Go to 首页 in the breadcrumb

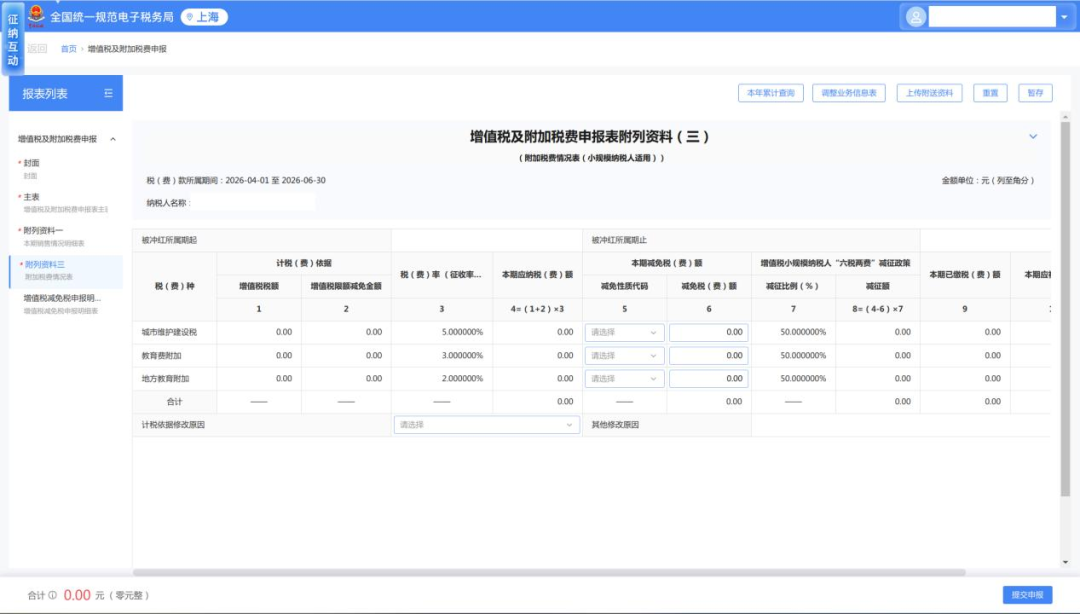click(x=68, y=49)
